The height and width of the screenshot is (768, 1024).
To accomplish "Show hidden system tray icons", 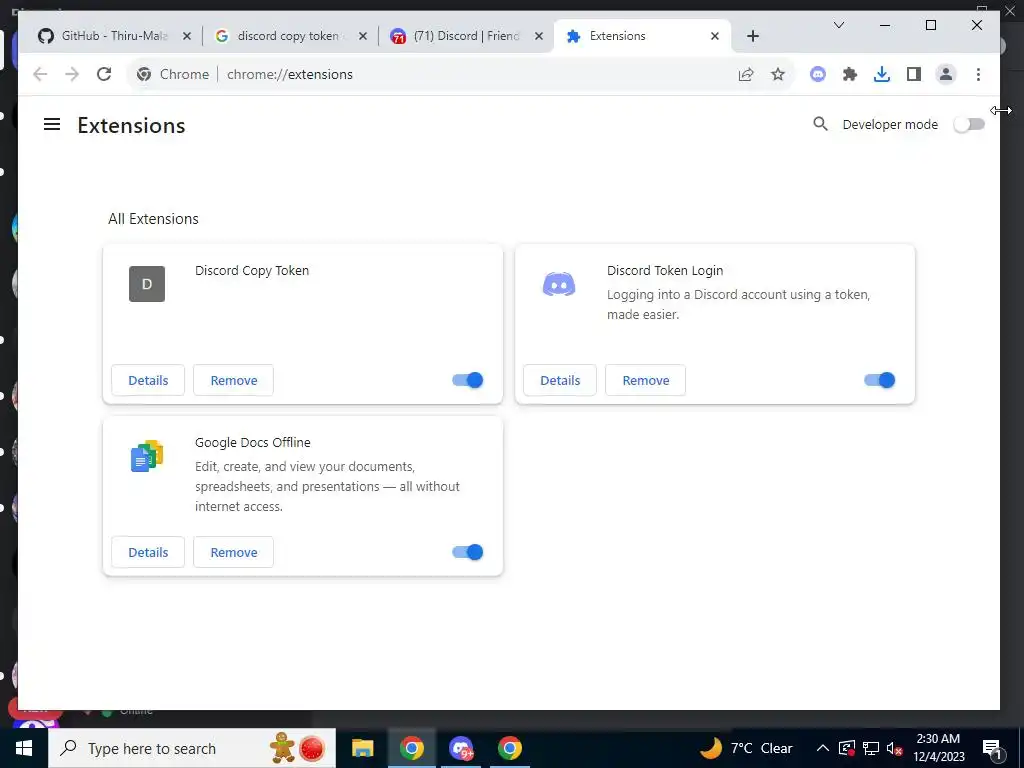I will tap(823, 748).
